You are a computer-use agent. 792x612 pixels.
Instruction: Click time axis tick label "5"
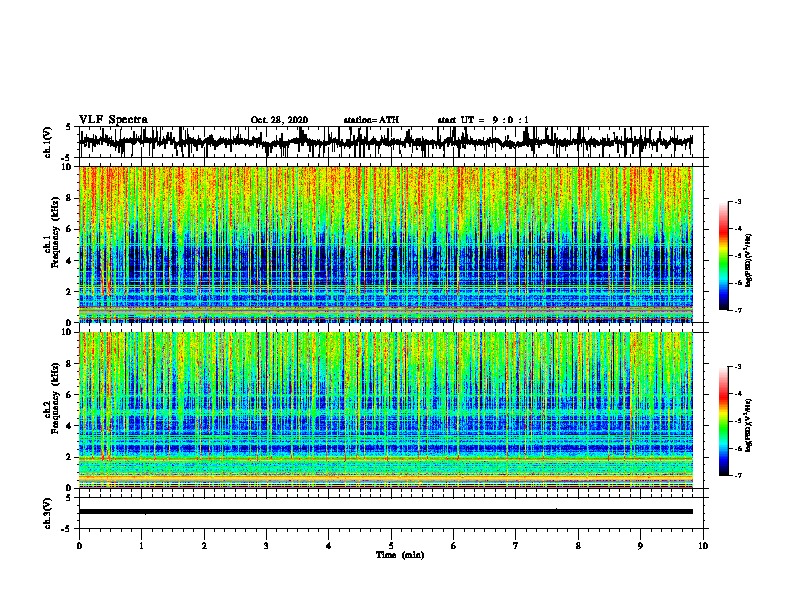(x=391, y=546)
